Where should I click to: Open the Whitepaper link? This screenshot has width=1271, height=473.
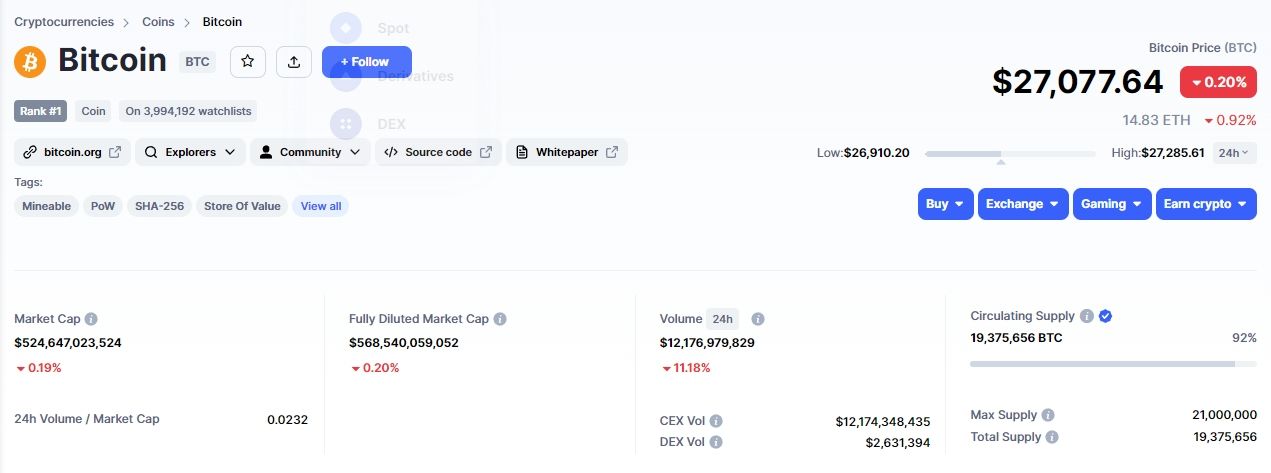coord(567,152)
